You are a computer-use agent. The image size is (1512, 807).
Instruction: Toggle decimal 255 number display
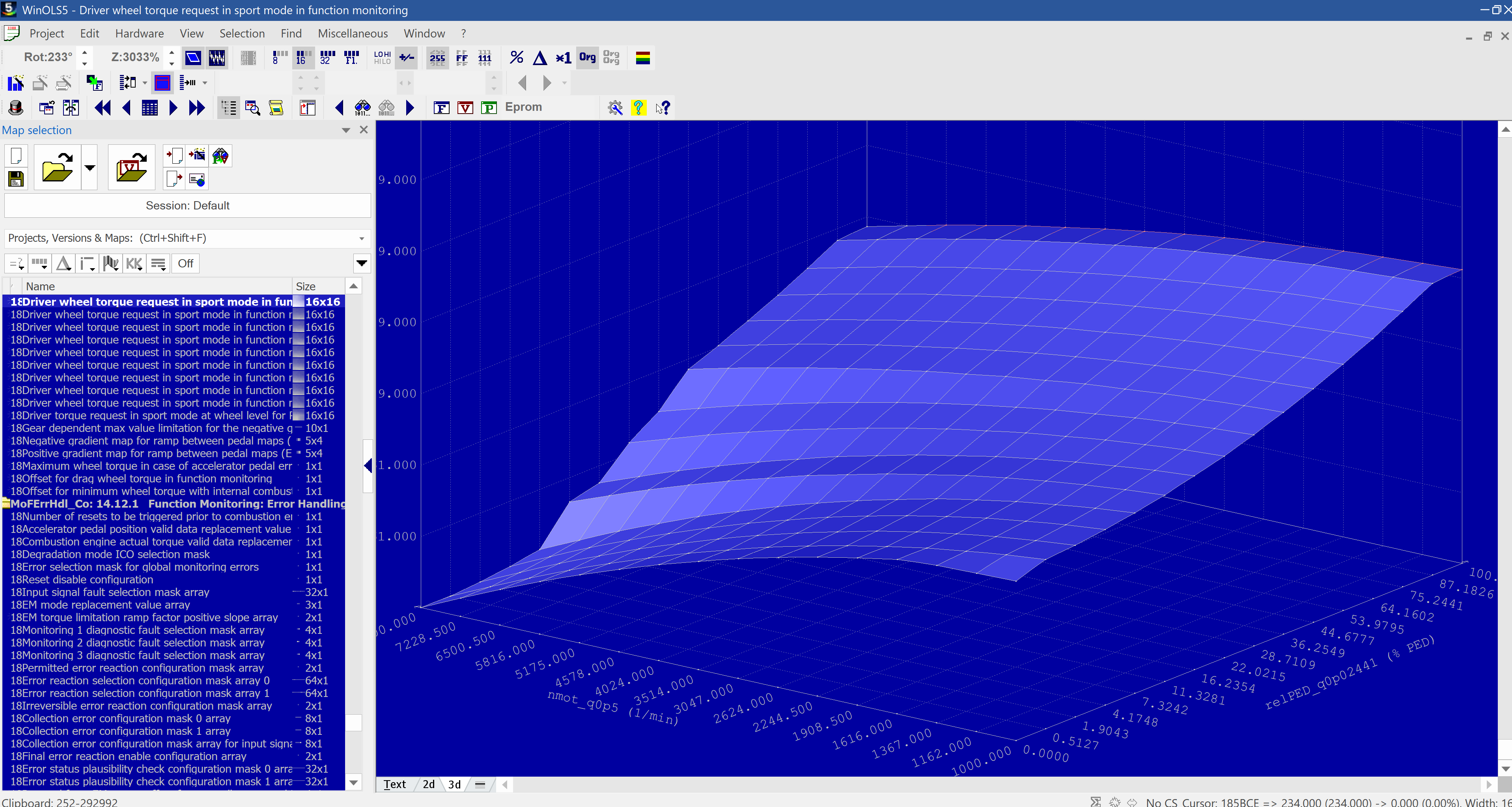click(437, 58)
